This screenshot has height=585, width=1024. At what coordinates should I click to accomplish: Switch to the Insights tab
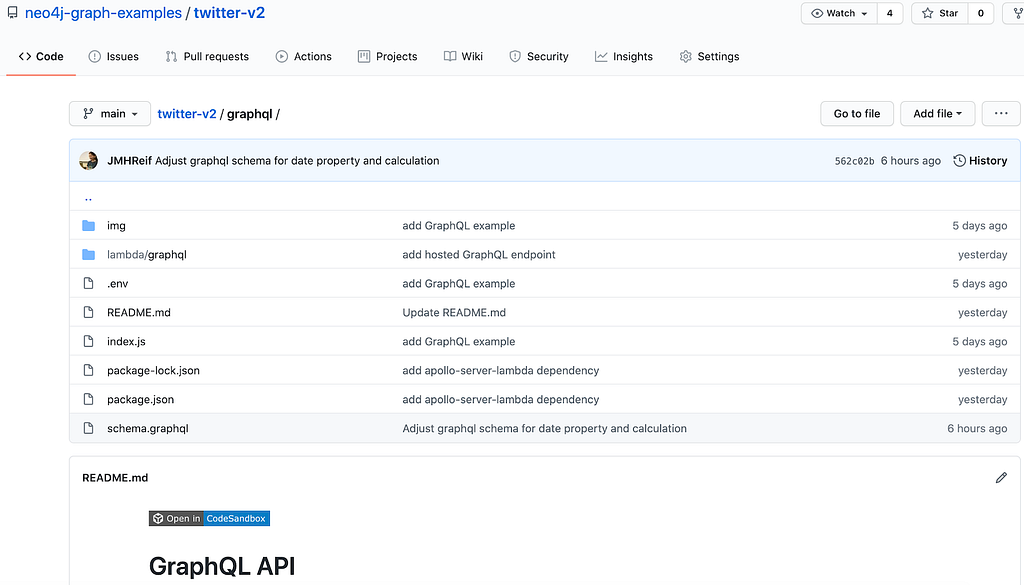(624, 56)
